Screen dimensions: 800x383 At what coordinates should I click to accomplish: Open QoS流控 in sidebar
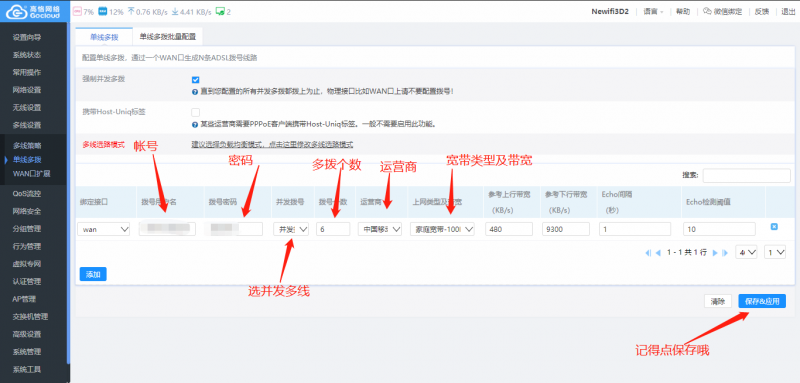(x=27, y=193)
